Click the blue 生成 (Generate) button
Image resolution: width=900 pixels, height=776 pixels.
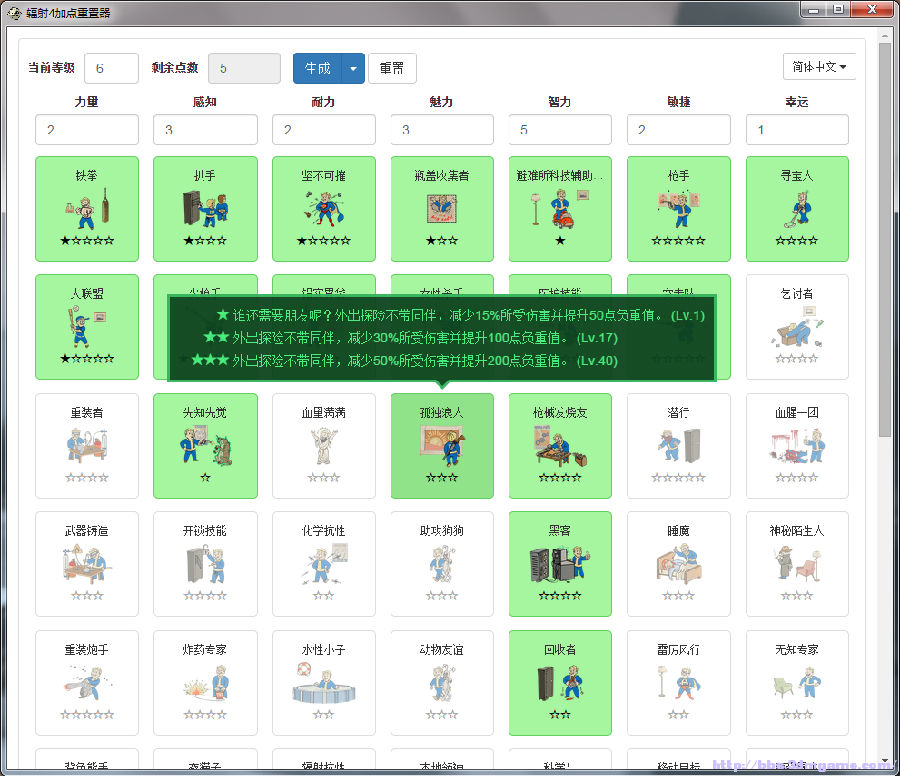point(317,68)
